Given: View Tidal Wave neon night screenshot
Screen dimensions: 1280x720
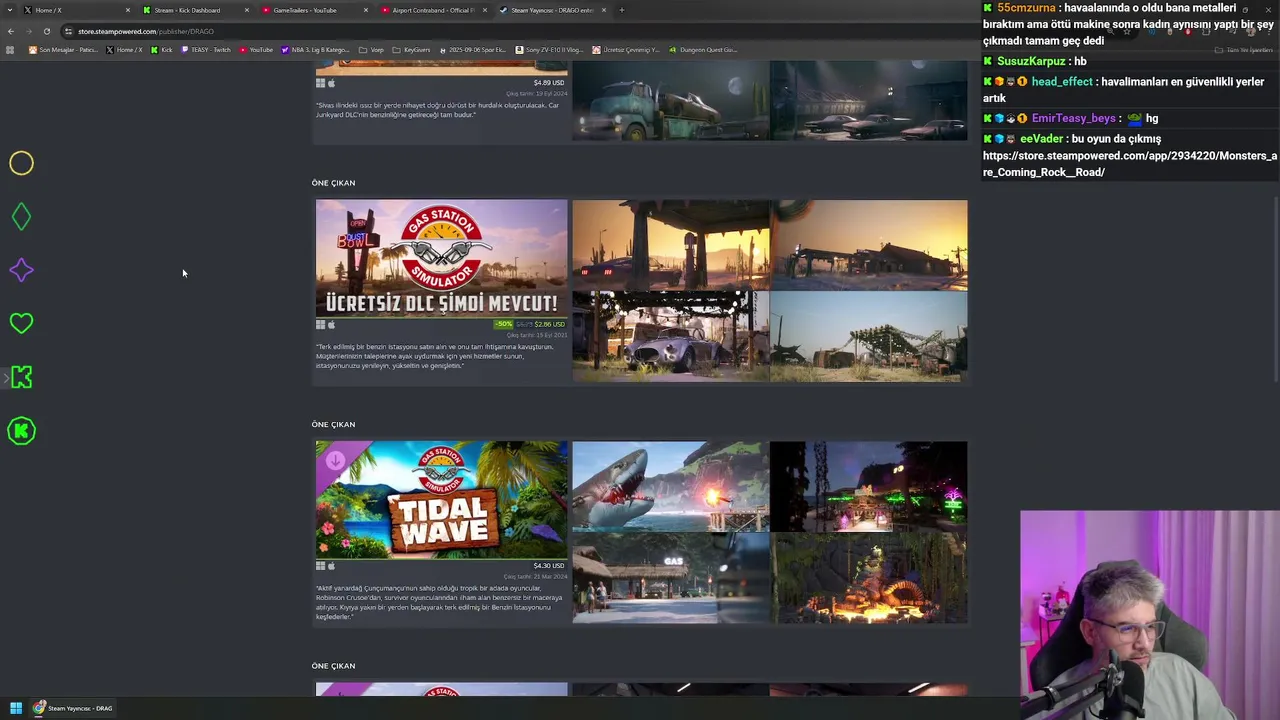Looking at the screenshot, I should 868,486.
